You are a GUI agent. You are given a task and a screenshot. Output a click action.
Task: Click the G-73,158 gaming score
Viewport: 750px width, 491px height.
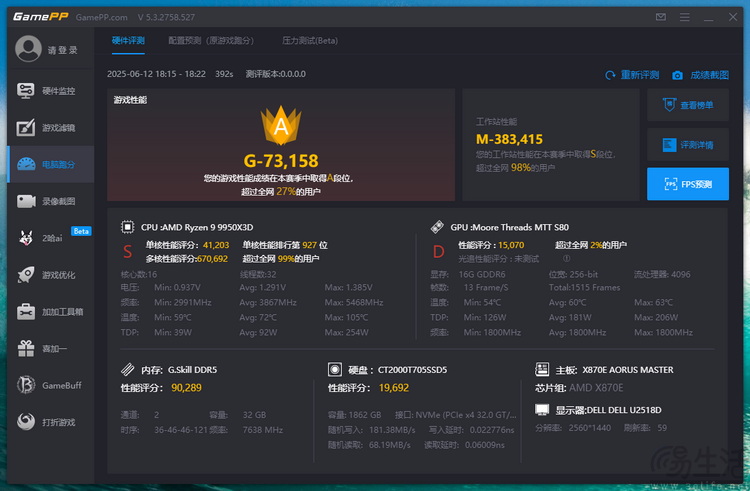coord(281,161)
